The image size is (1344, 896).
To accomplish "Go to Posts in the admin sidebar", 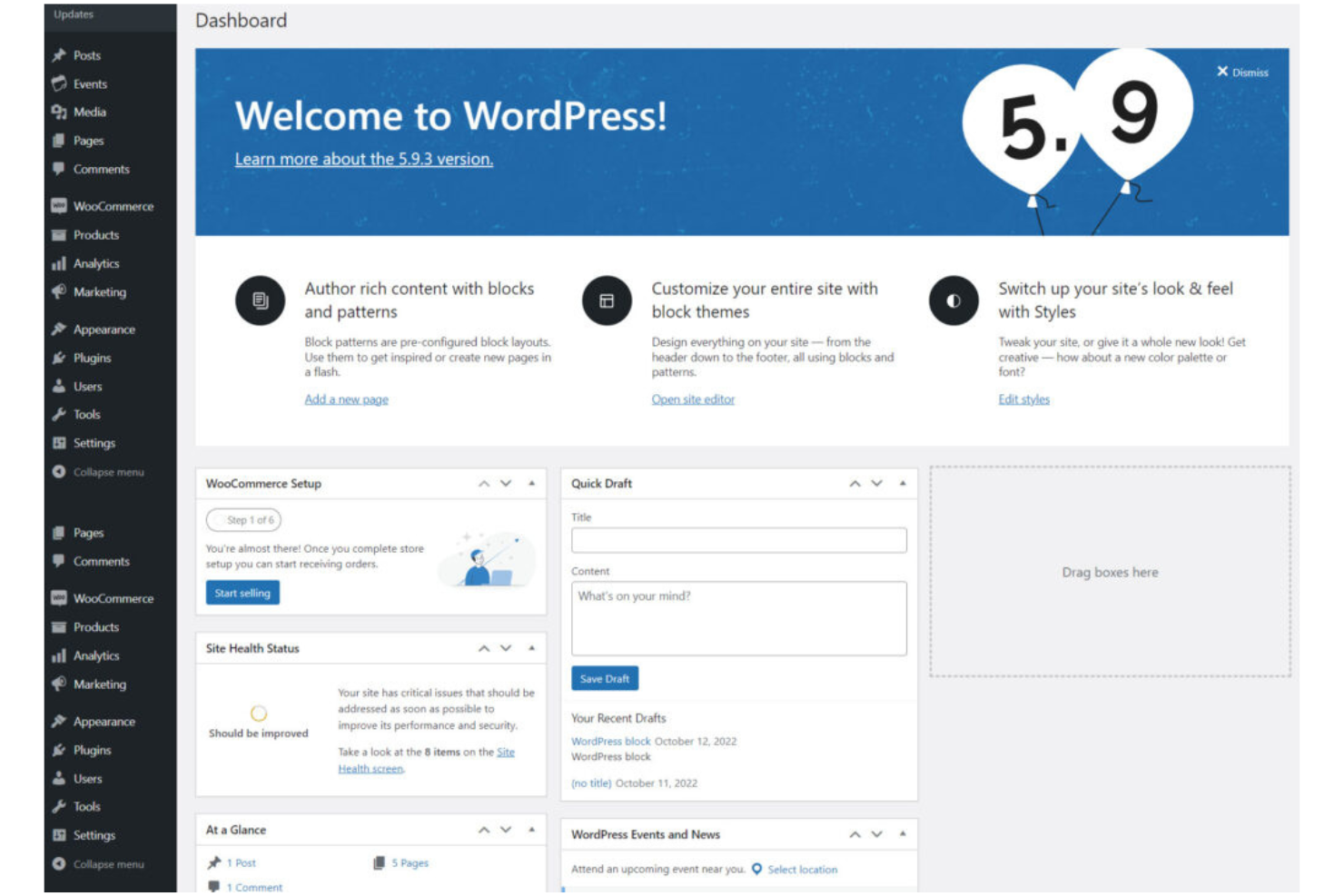I will [x=87, y=55].
